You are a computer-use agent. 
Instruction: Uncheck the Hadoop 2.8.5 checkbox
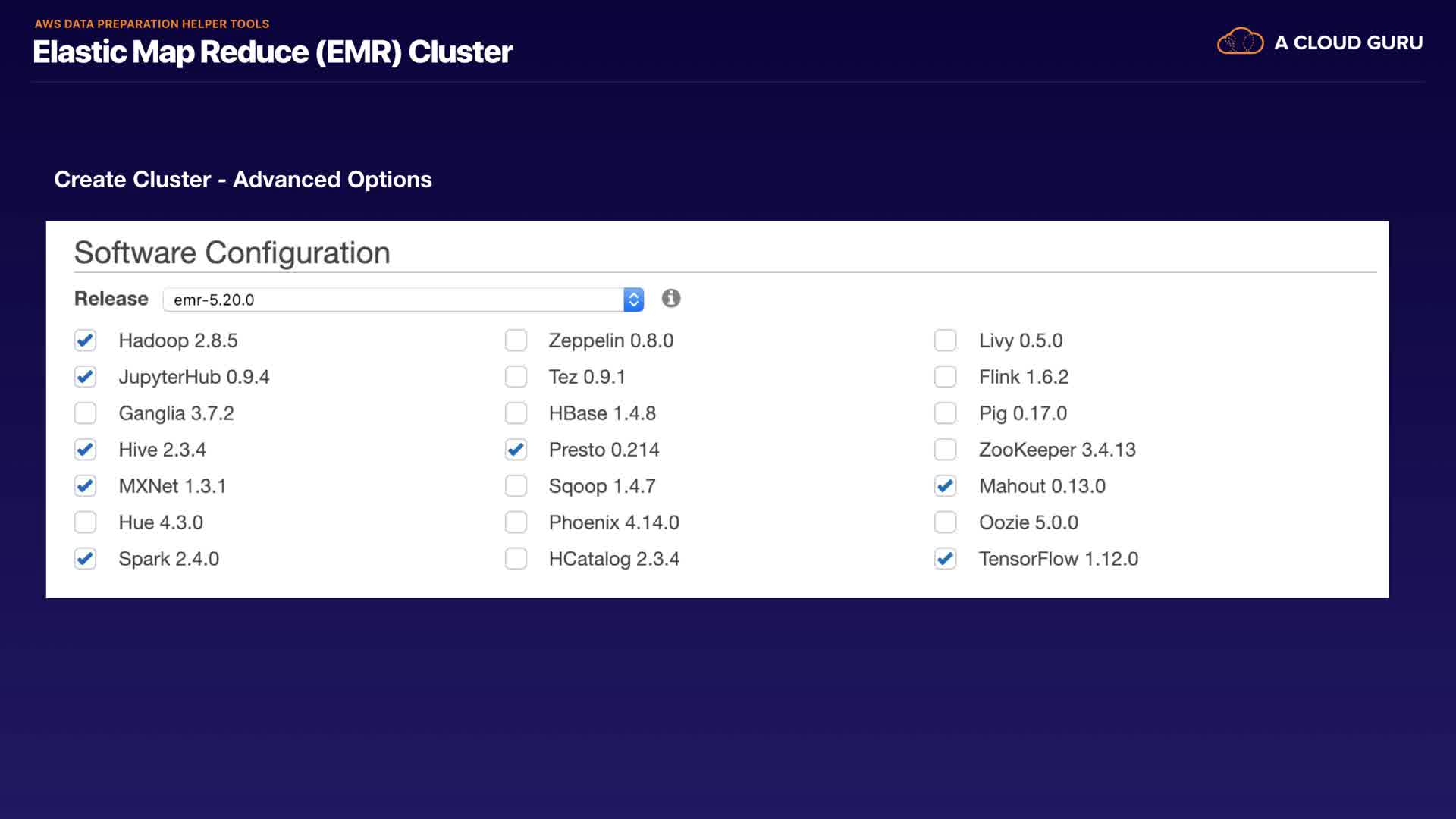click(86, 340)
